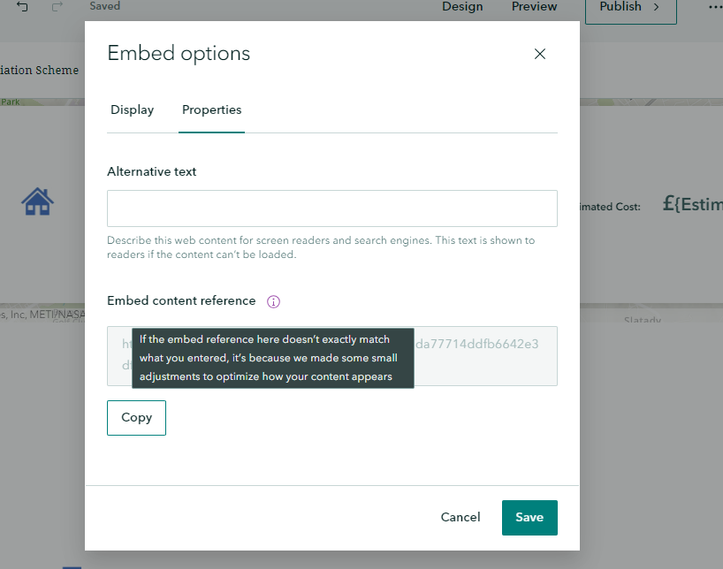Switch to the Design view

coord(462,6)
